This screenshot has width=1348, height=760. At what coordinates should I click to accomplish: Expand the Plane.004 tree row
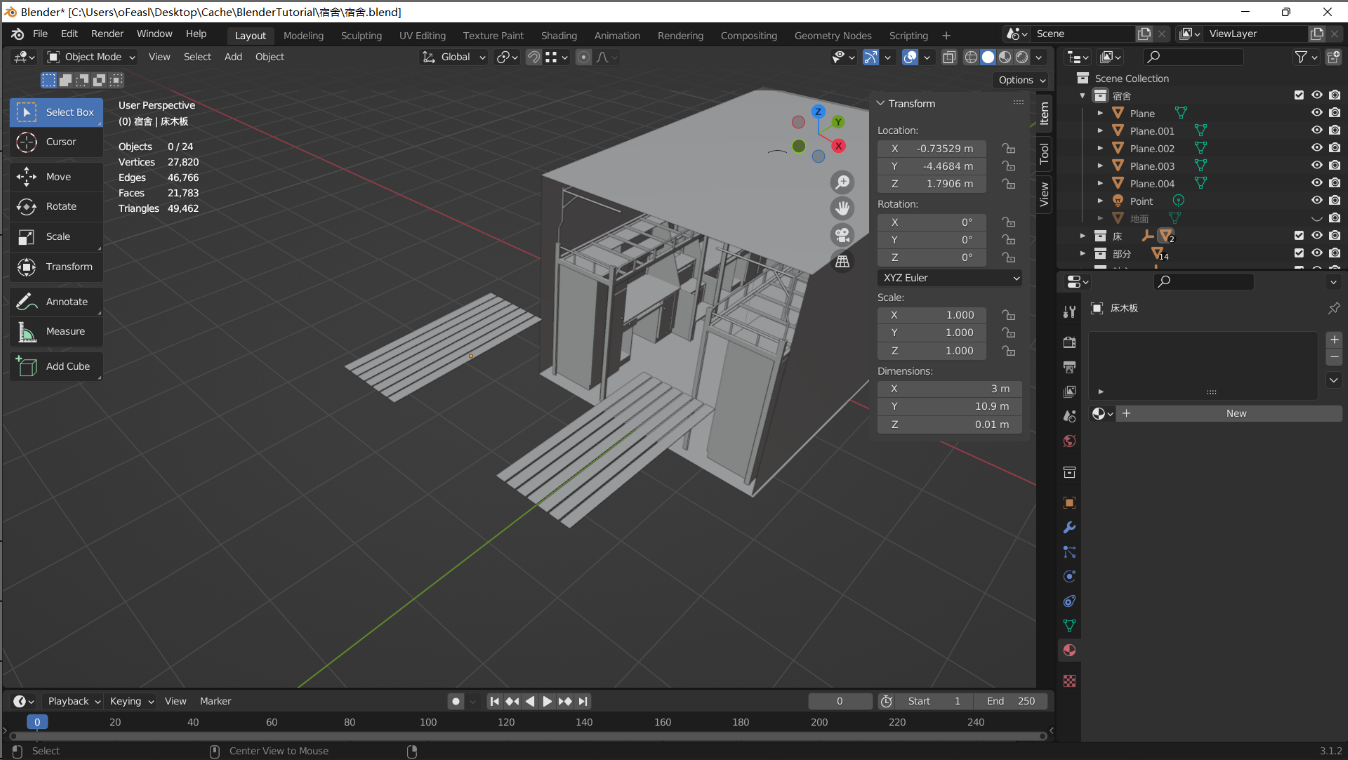1100,184
